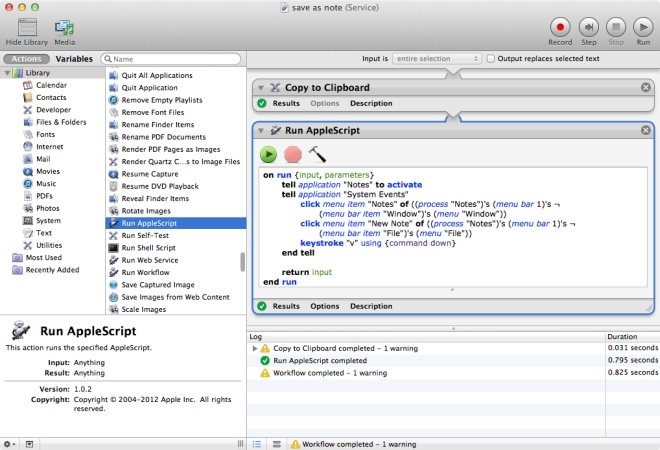Enable Output replaces selected text checkbox

click(490, 59)
